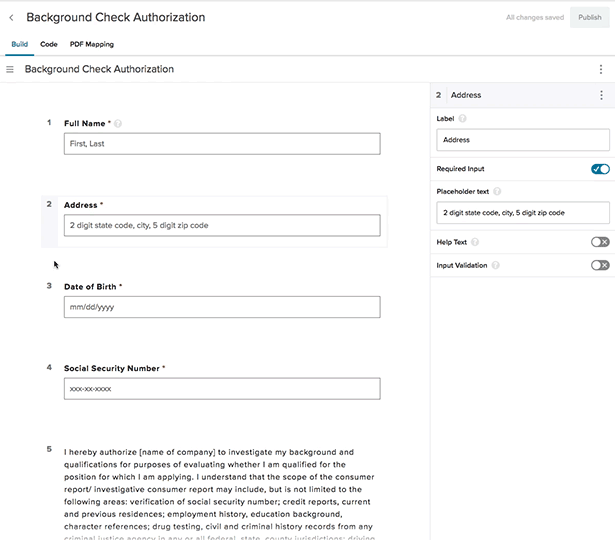This screenshot has width=615, height=540.
Task: Open the PDF Mapping tab
Action: (92, 44)
